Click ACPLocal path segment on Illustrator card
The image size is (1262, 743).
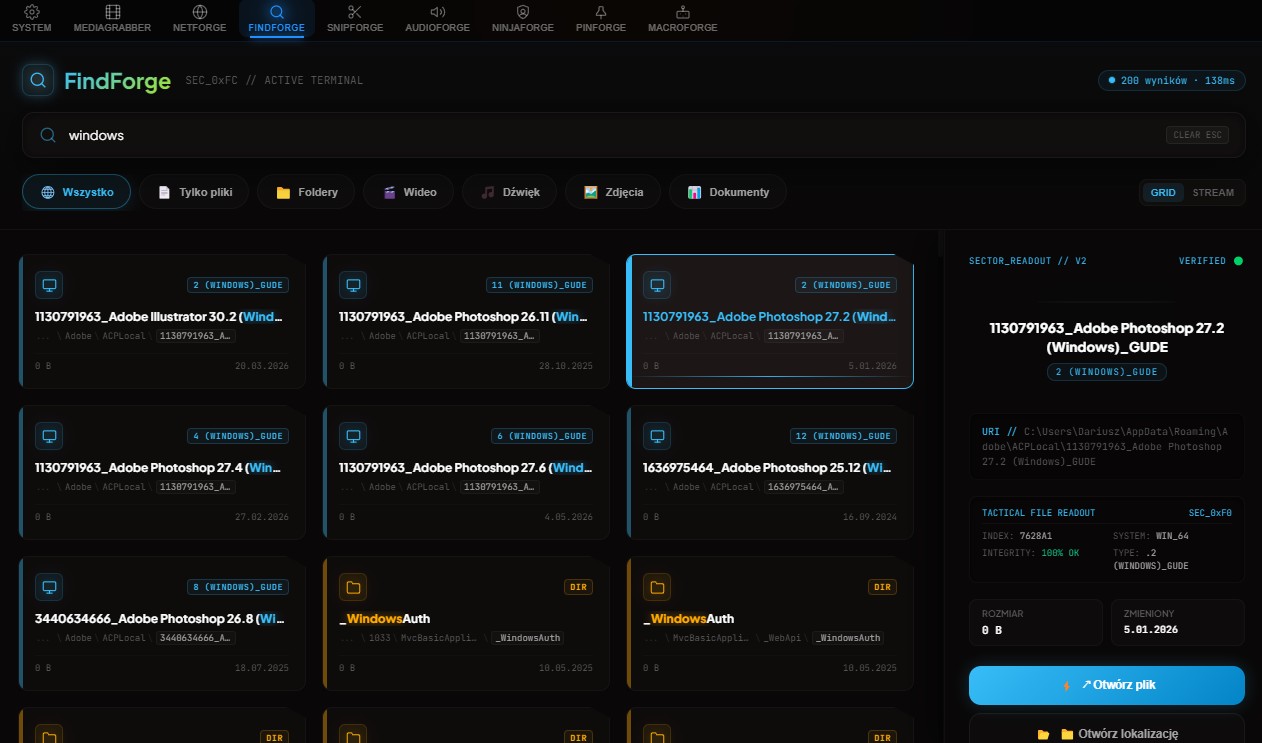[x=122, y=336]
